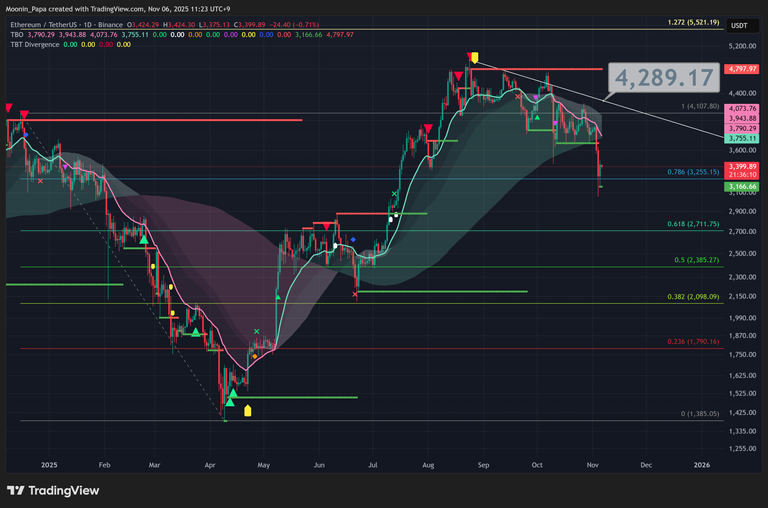This screenshot has width=768, height=508.
Task: Click the 3,399.89 current price label
Action: click(742, 166)
